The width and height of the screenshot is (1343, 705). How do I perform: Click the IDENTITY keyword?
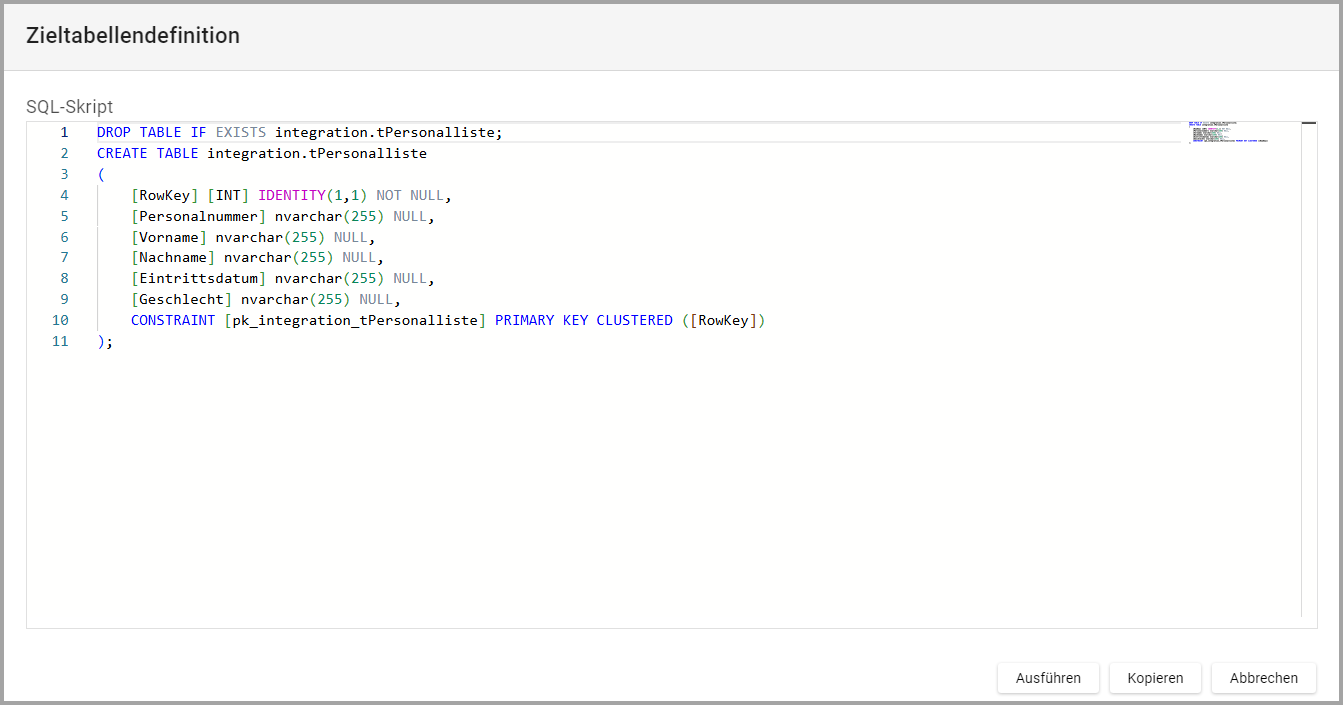tap(291, 195)
